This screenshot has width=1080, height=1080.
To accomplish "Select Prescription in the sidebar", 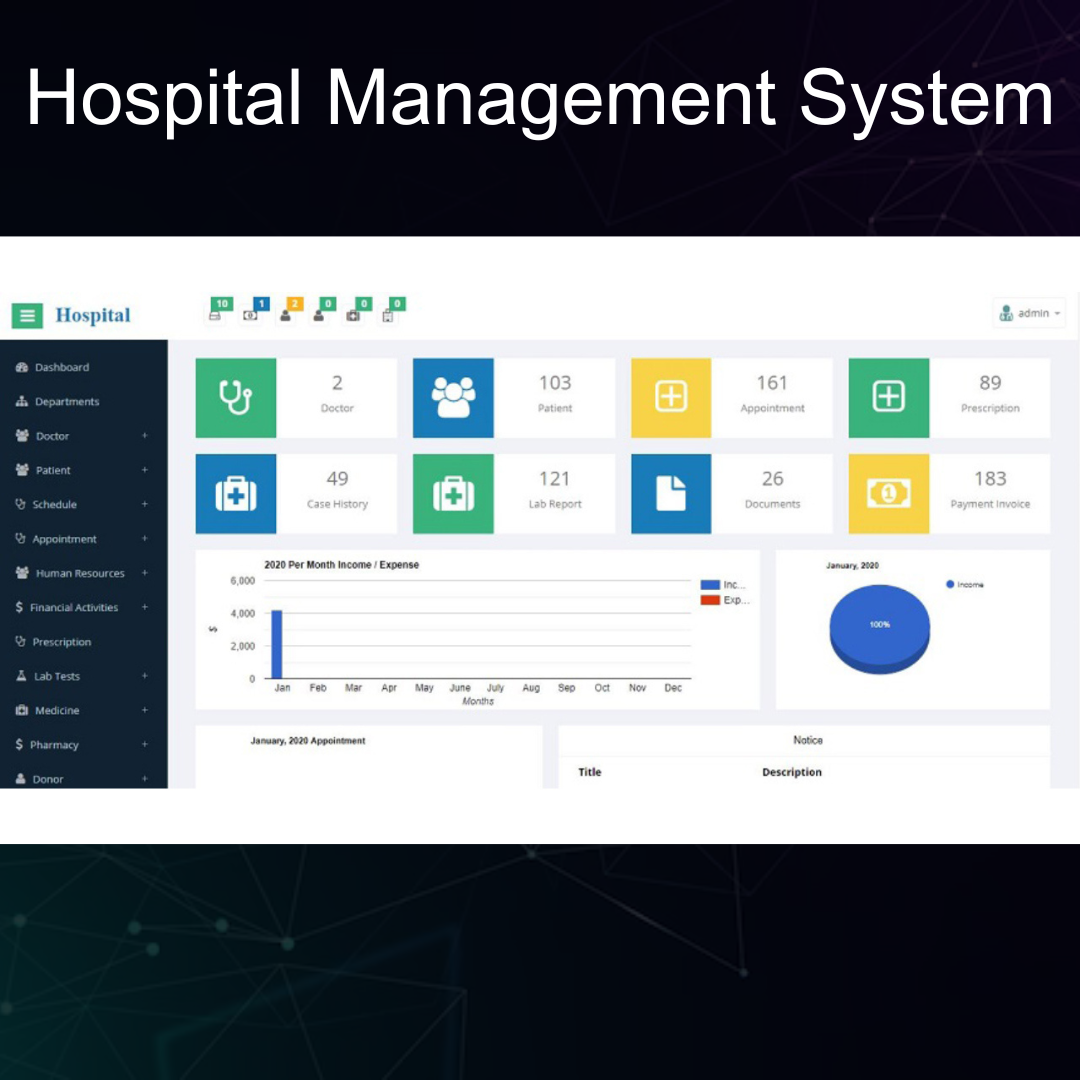I will point(61,642).
